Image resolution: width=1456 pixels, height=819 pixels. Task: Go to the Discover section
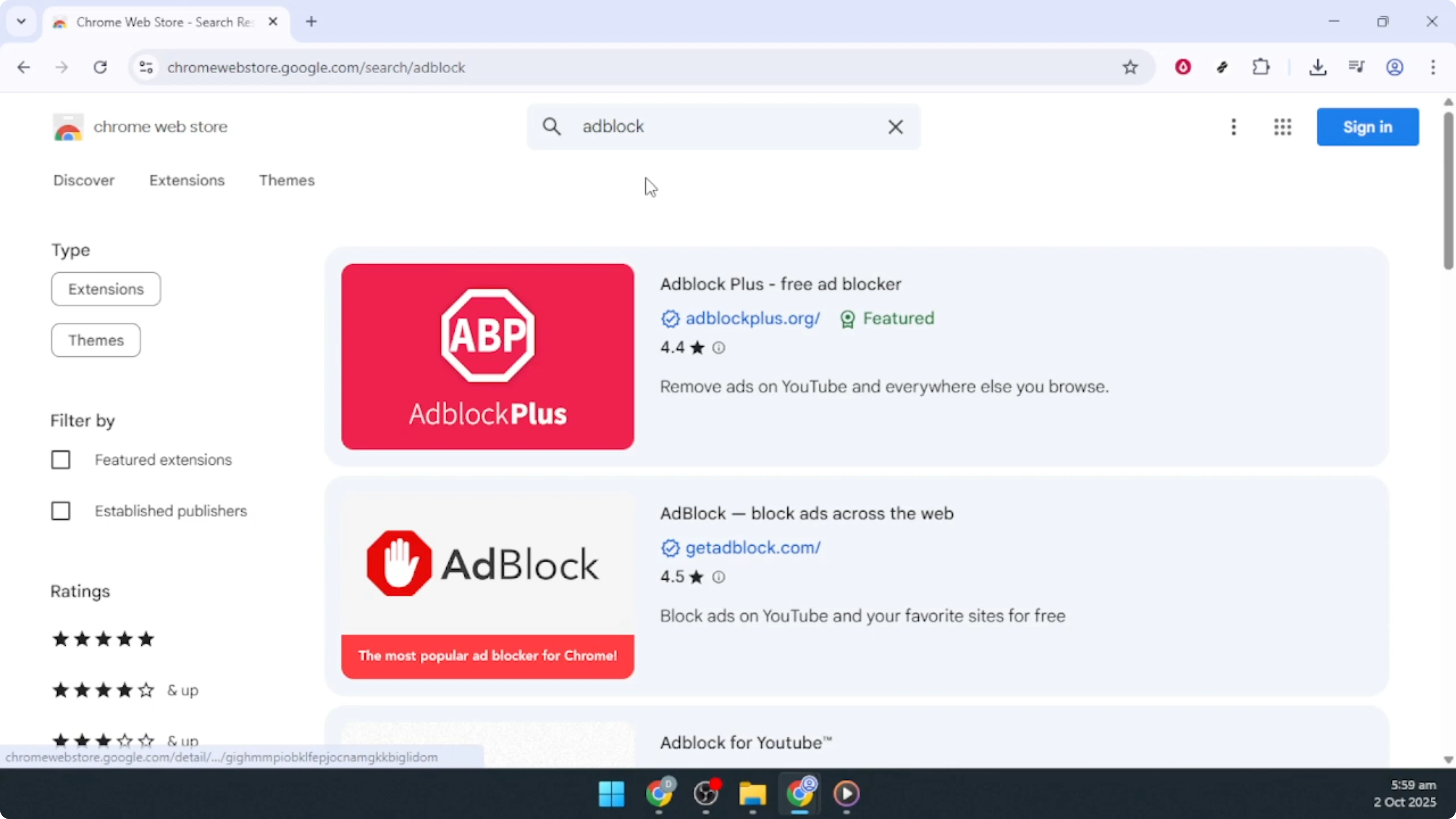(x=84, y=180)
